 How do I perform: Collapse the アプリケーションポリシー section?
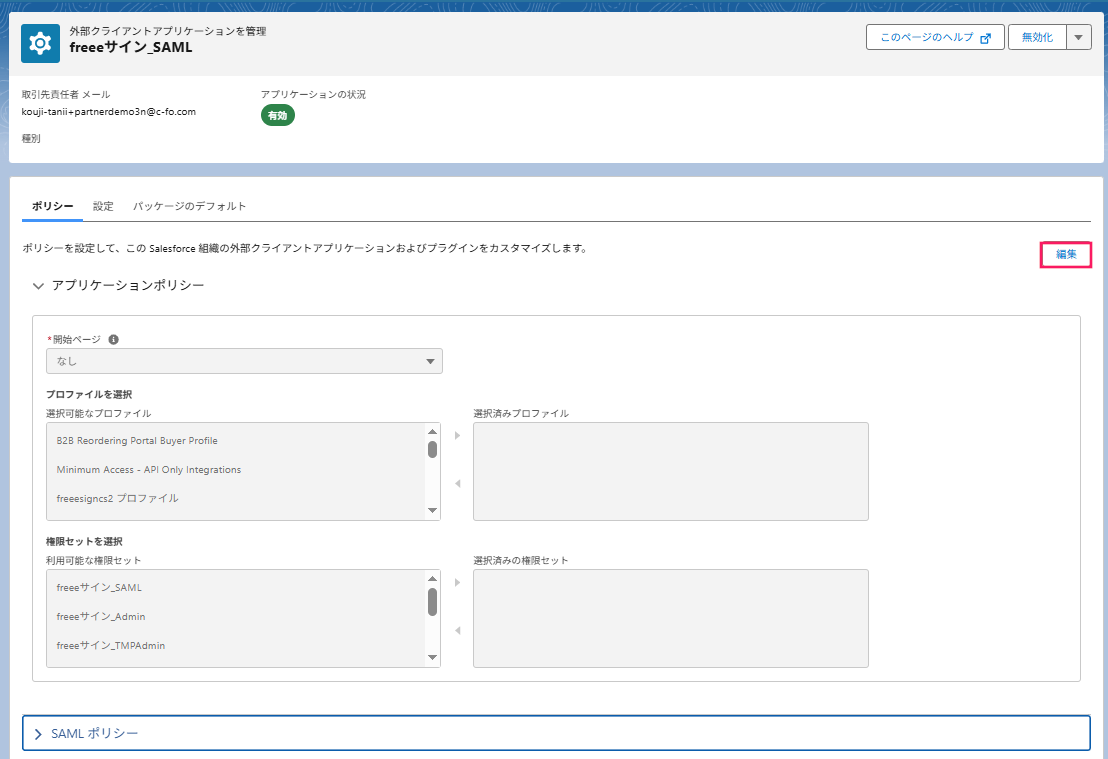point(38,286)
